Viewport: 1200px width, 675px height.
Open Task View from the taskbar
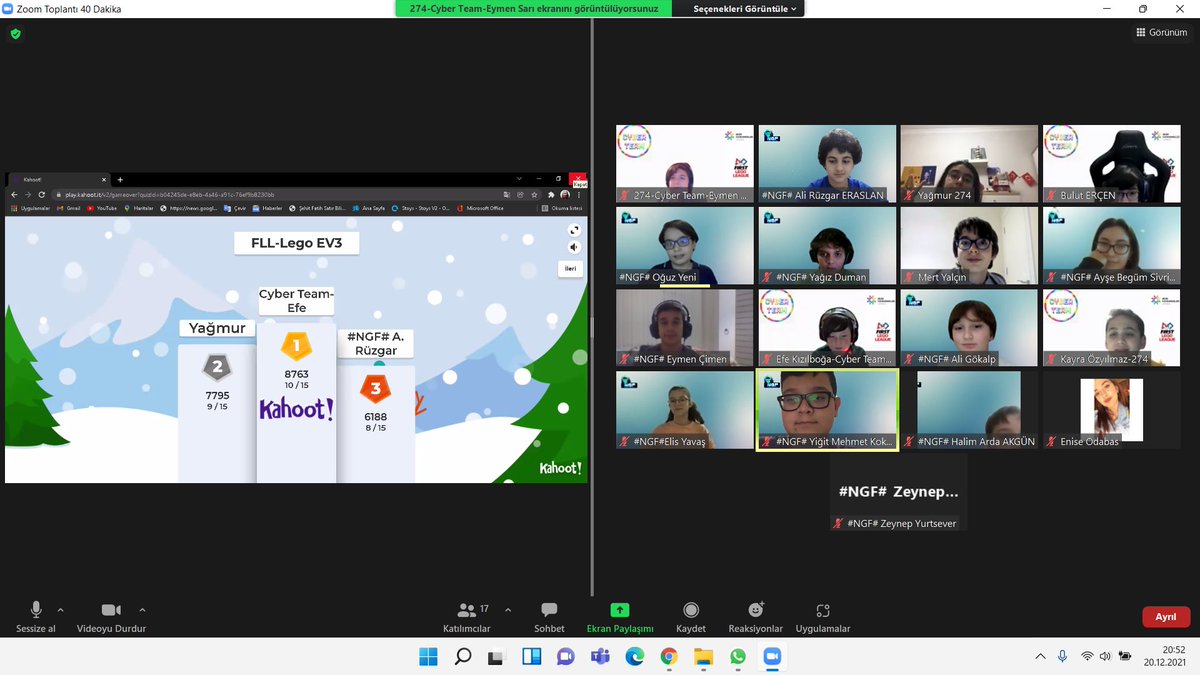coord(497,657)
